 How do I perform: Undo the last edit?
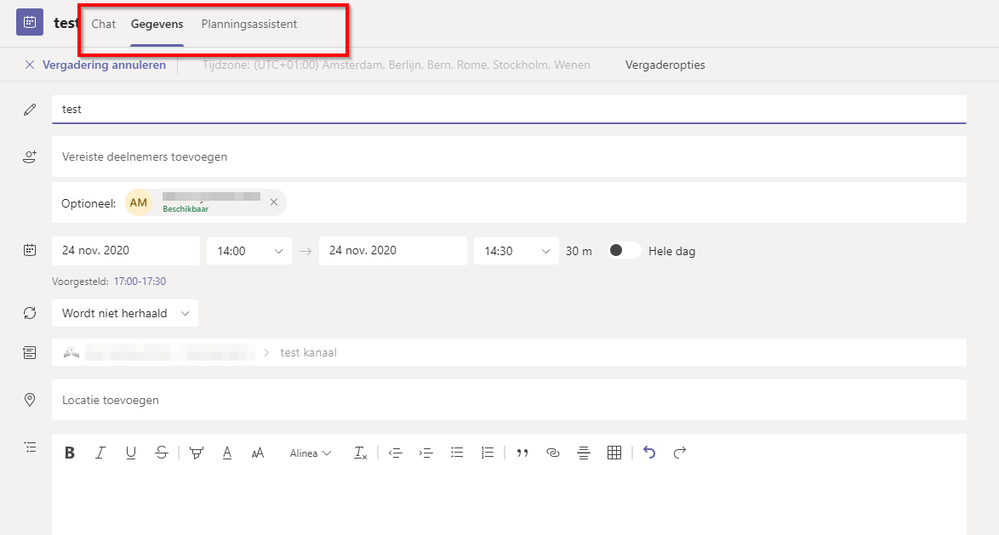(x=649, y=453)
